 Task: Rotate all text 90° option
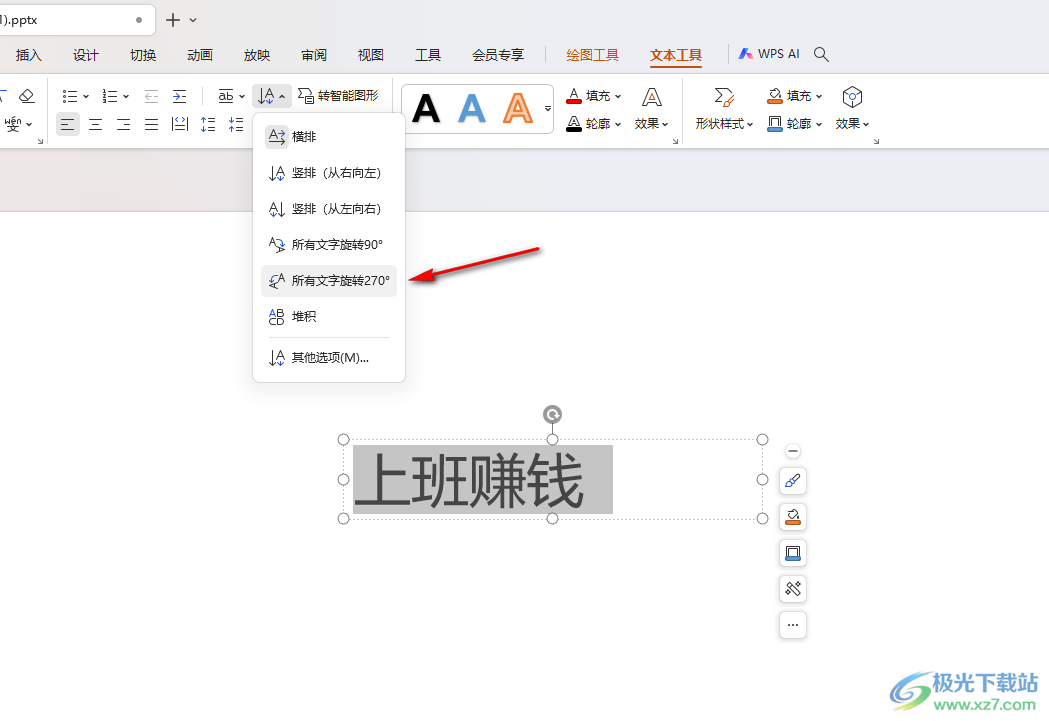[328, 245]
